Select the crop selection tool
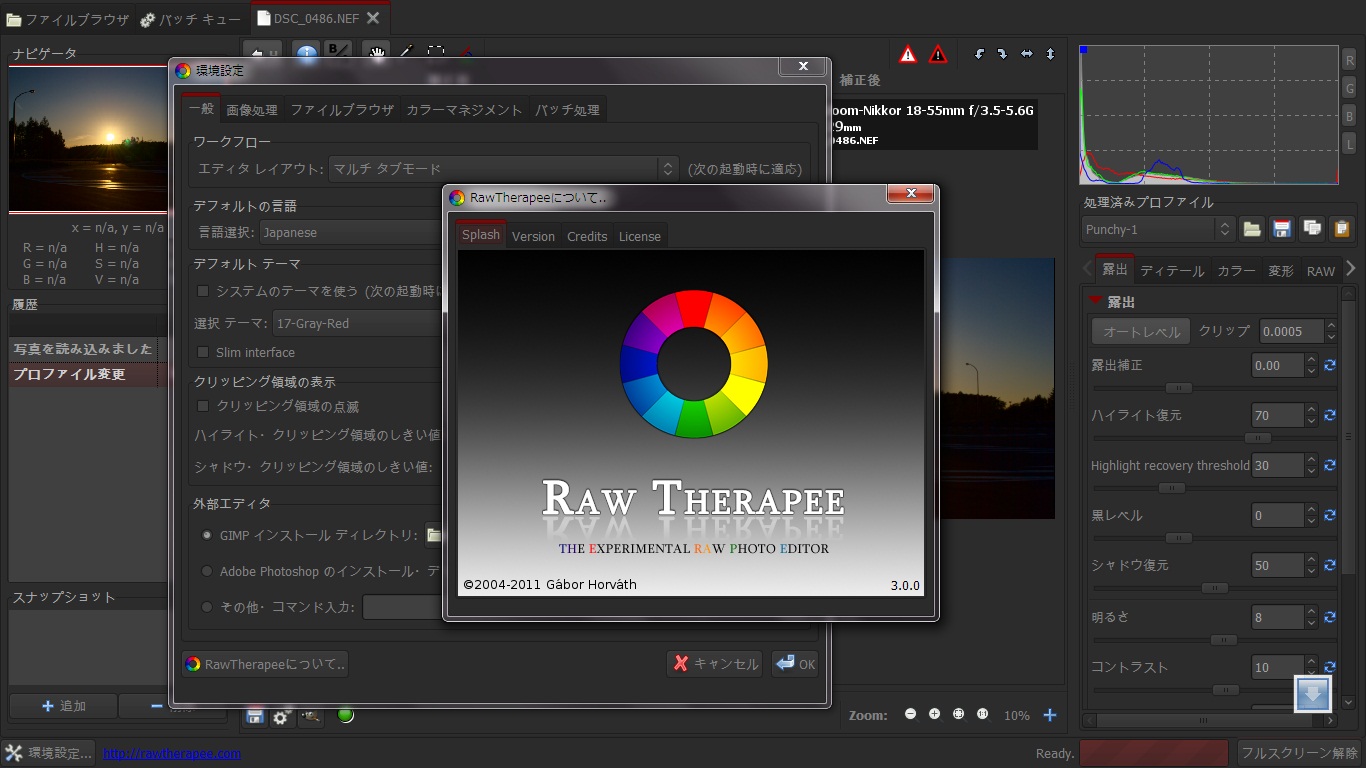 click(436, 52)
